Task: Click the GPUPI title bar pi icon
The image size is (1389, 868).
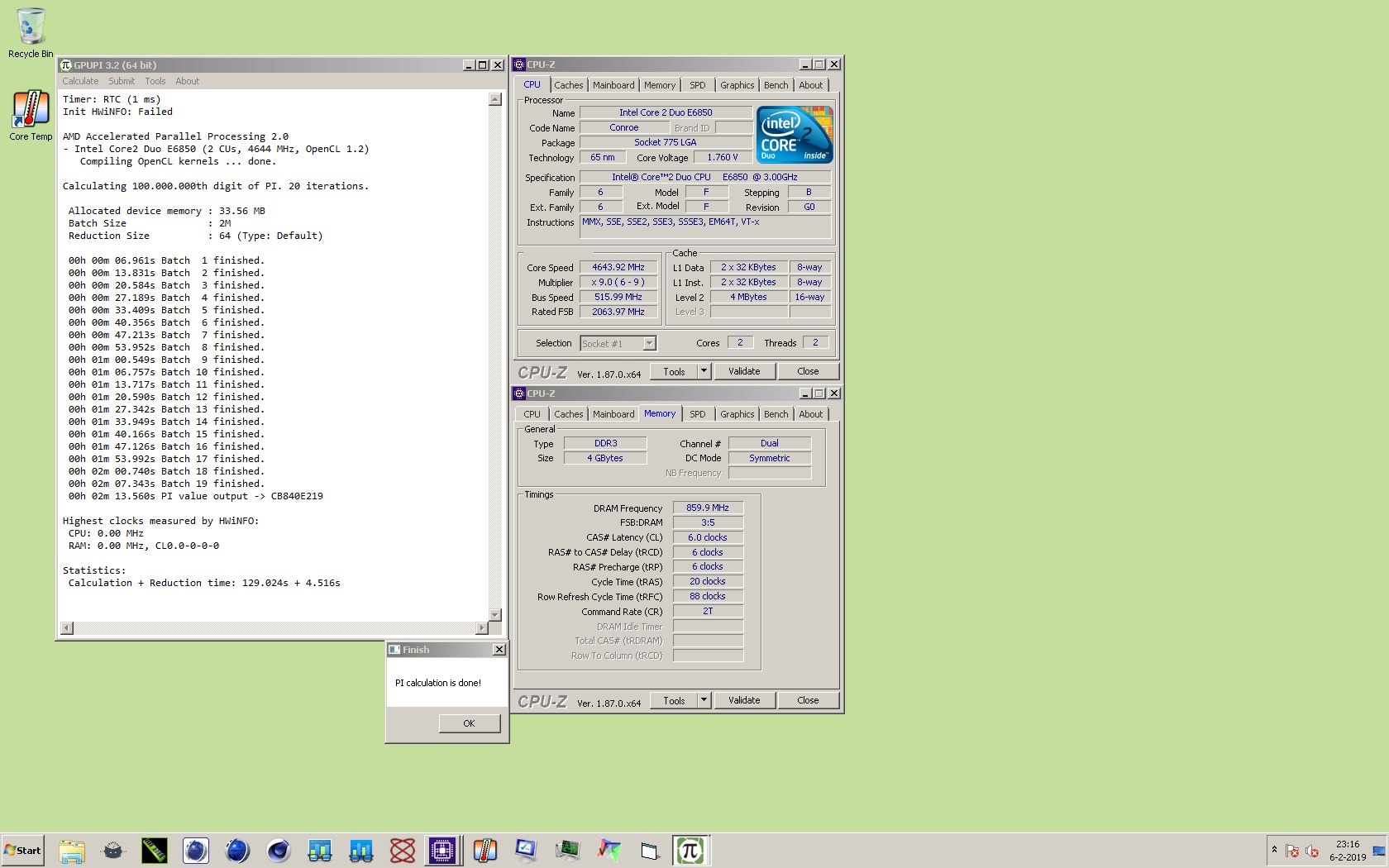Action: tap(66, 65)
